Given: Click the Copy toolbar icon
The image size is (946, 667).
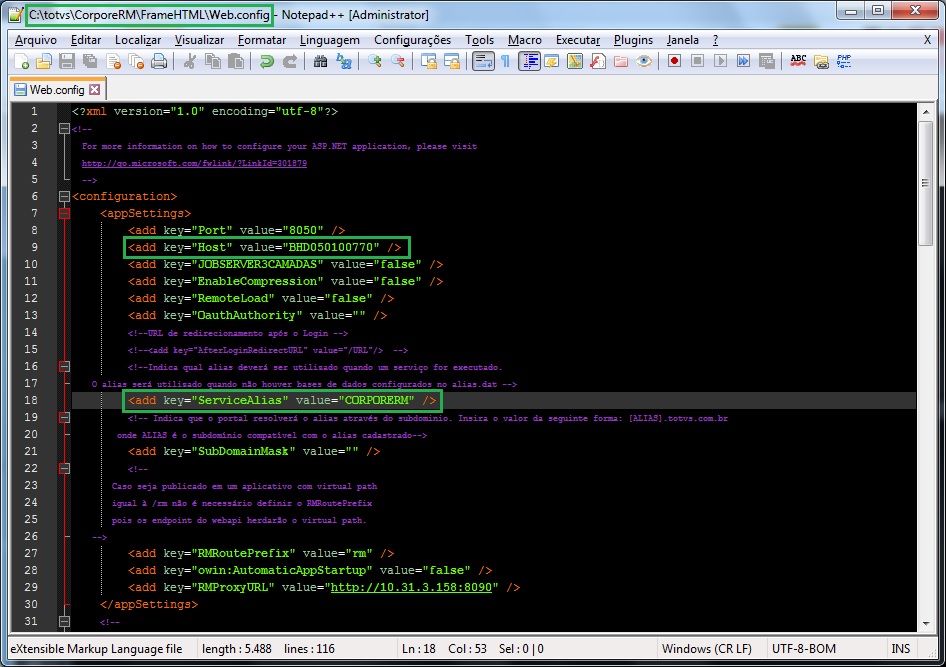Looking at the screenshot, I should coord(212,61).
